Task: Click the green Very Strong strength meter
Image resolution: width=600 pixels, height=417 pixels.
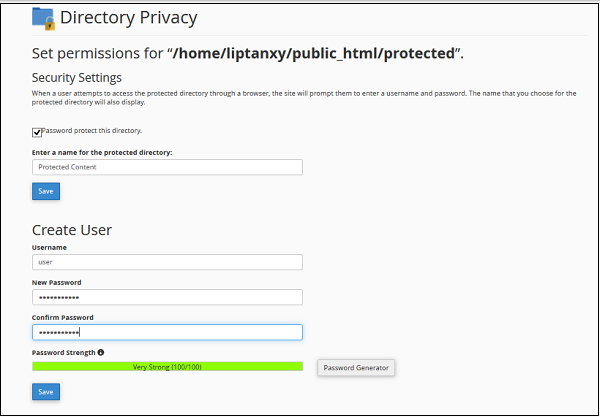Action: click(x=167, y=367)
